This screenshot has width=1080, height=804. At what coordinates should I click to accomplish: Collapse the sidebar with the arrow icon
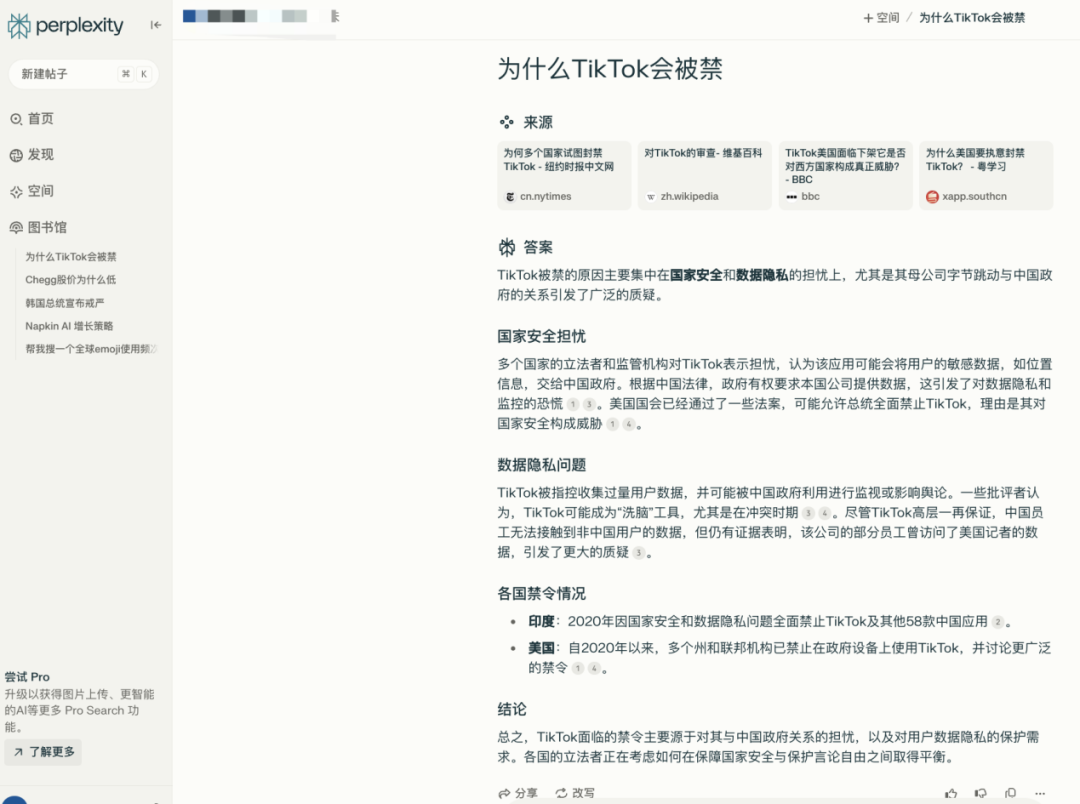click(156, 25)
